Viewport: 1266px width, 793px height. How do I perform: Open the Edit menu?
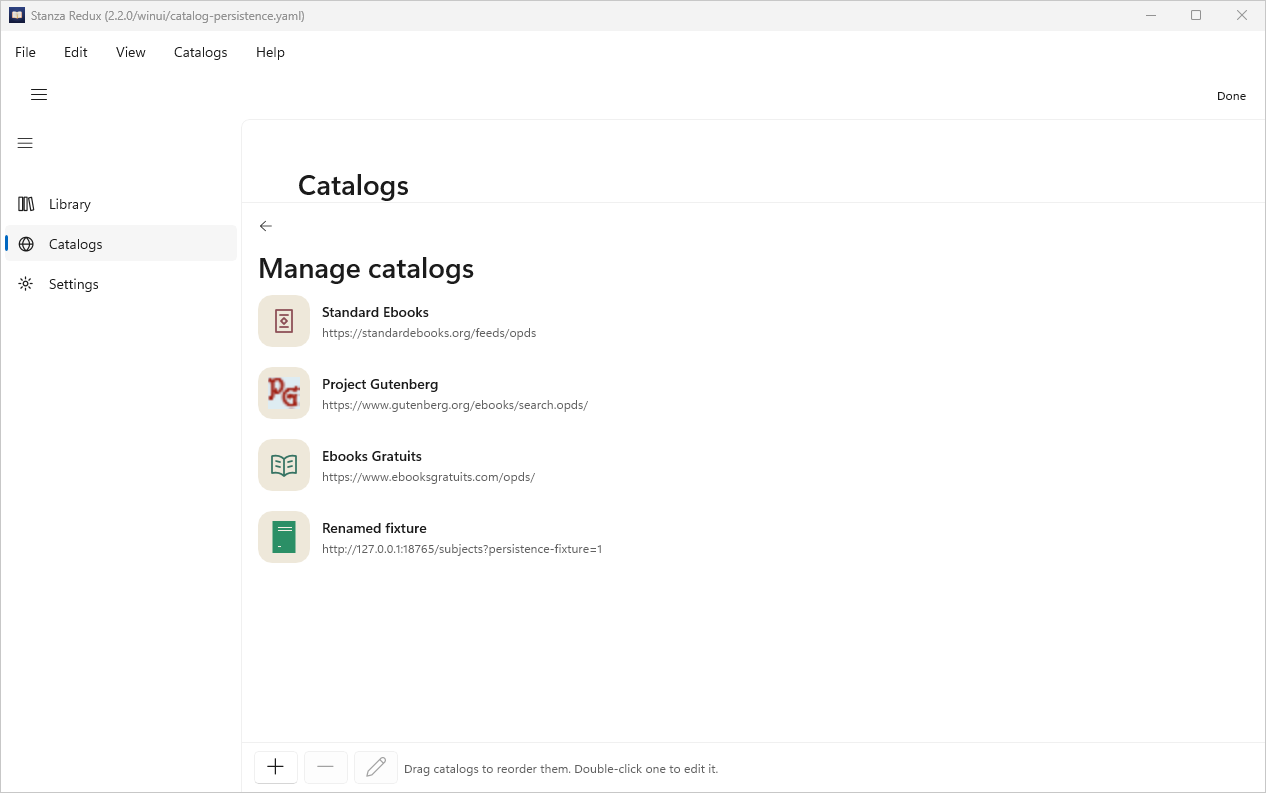pyautogui.click(x=76, y=52)
